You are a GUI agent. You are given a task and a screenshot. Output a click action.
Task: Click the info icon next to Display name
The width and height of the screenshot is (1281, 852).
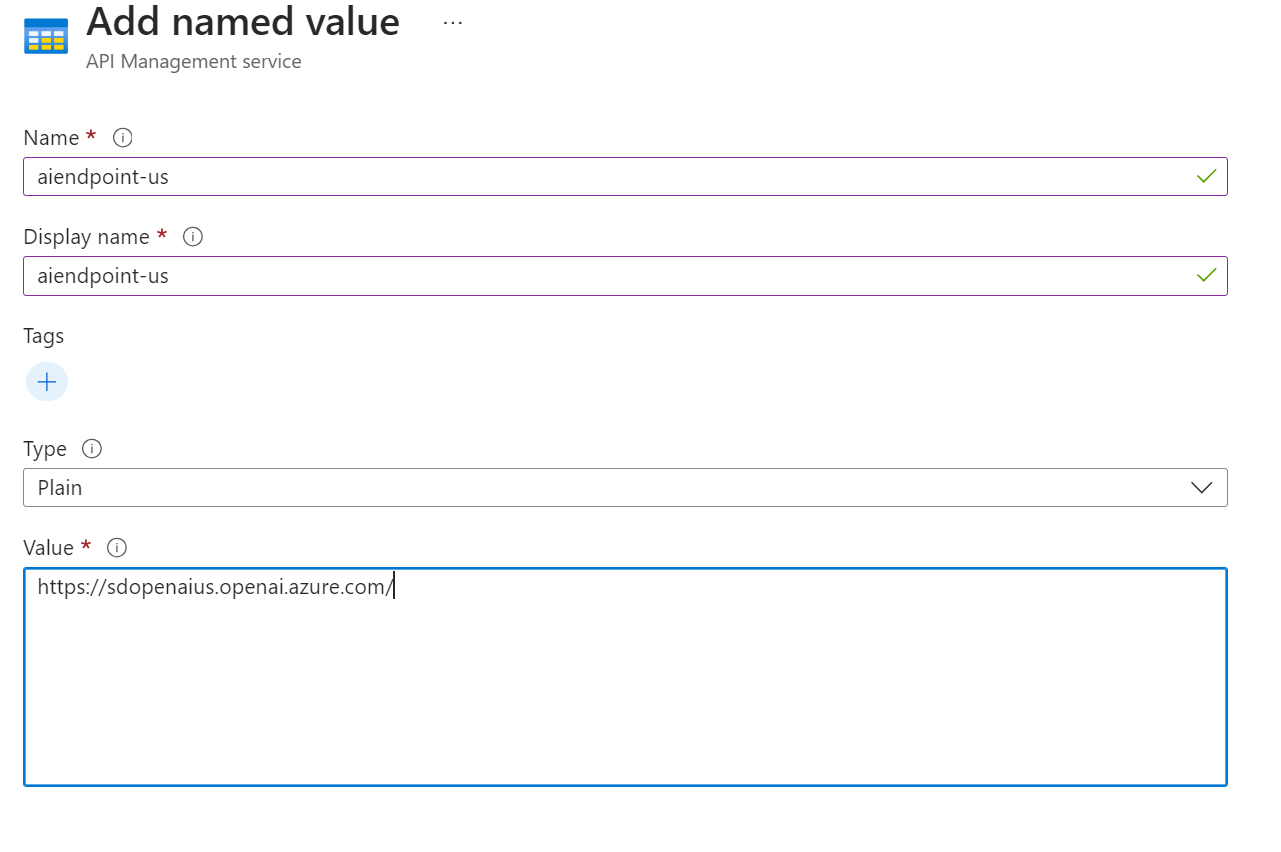coord(193,237)
